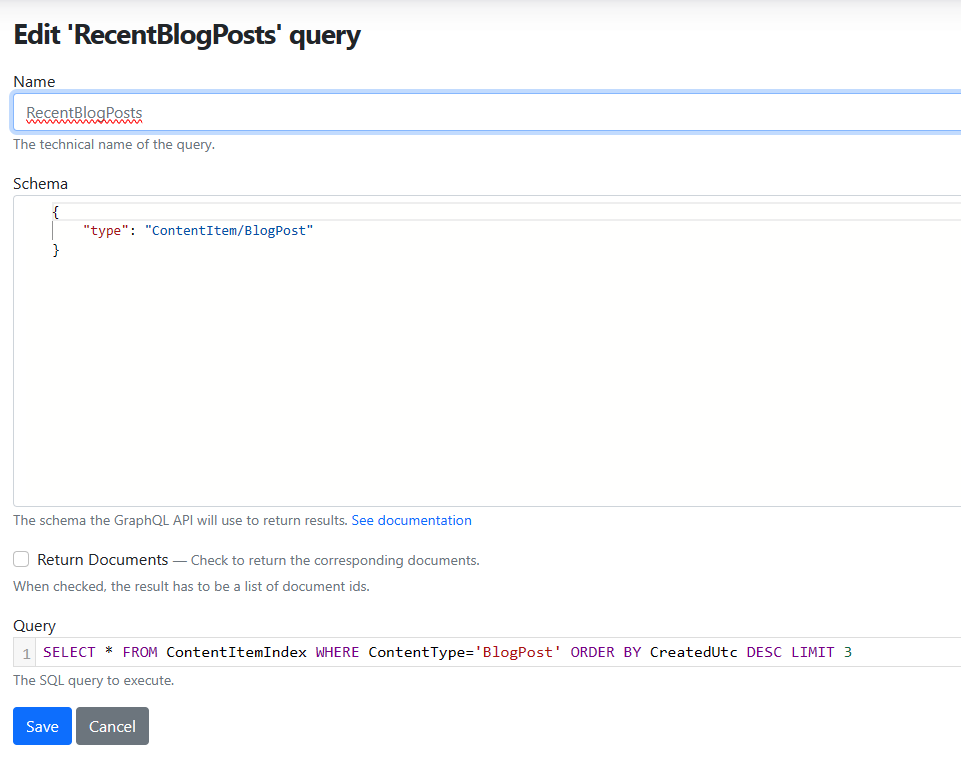The width and height of the screenshot is (961, 765).
Task: Click the Name input containing RecentBlogPosts
Action: pyautogui.click(x=400, y=111)
